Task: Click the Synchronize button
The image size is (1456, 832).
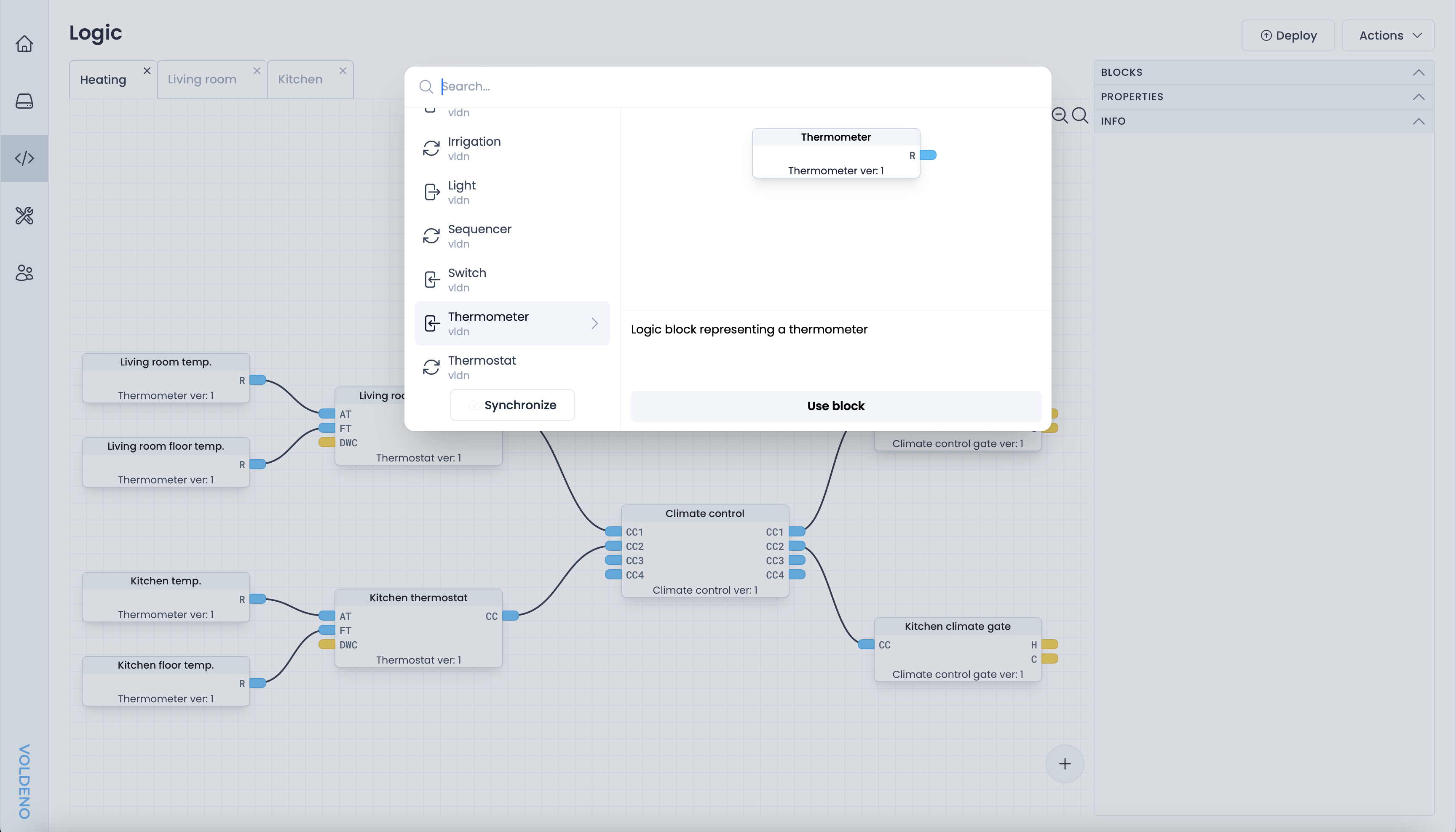Action: [x=512, y=405]
